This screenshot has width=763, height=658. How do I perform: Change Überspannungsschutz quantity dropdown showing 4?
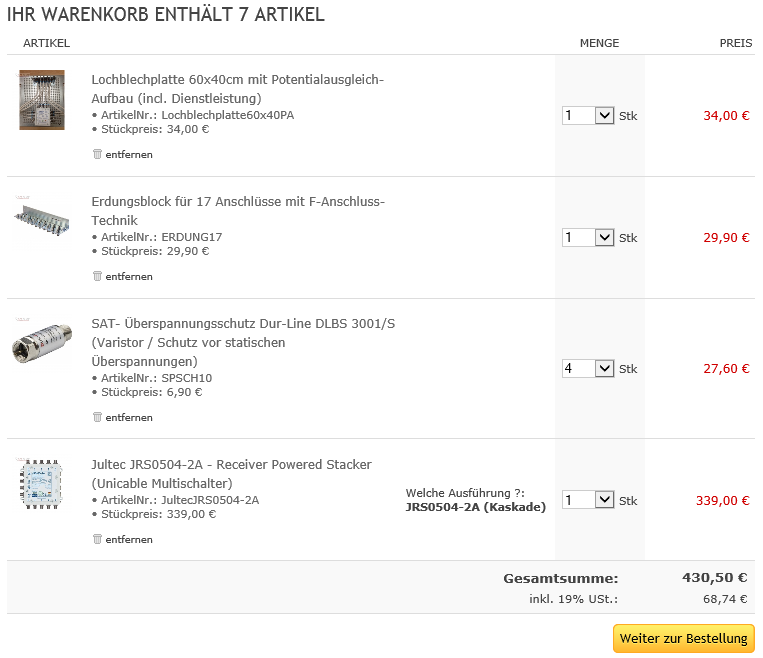588,368
